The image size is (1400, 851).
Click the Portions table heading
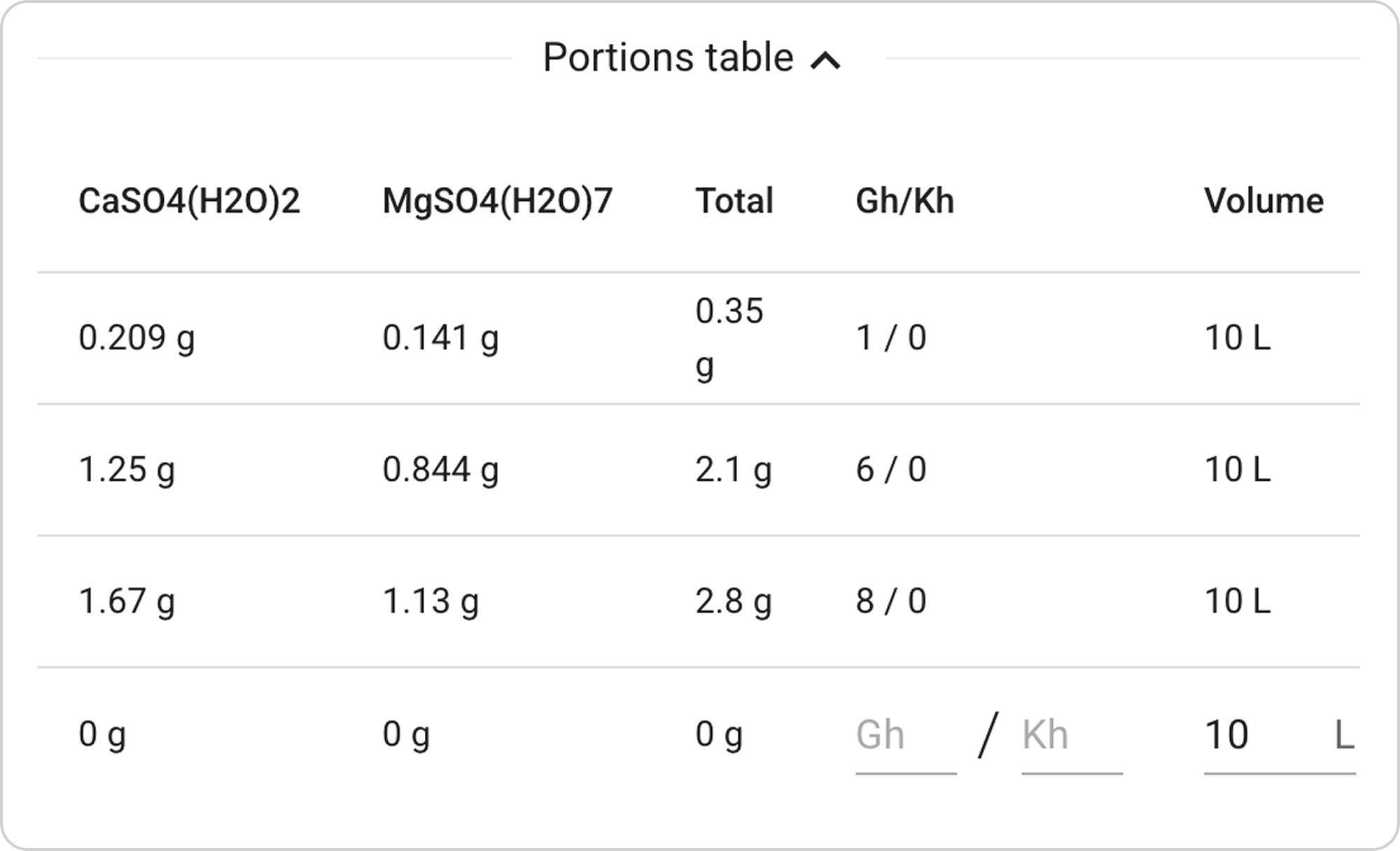tap(668, 57)
